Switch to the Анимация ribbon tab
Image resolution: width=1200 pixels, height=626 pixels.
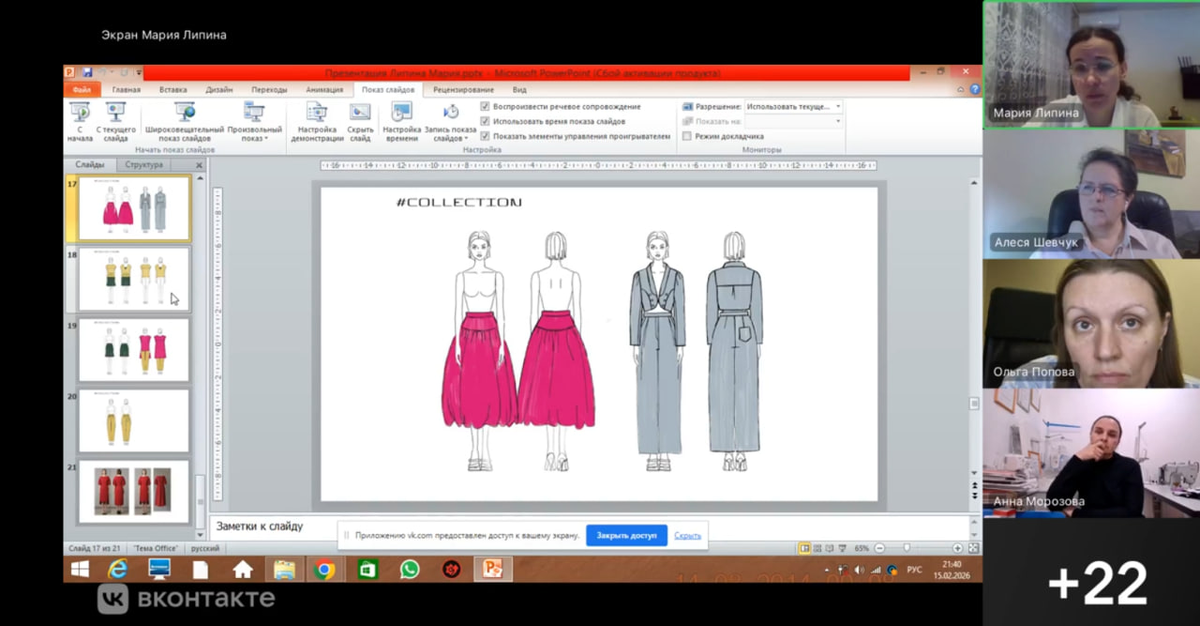click(x=324, y=89)
